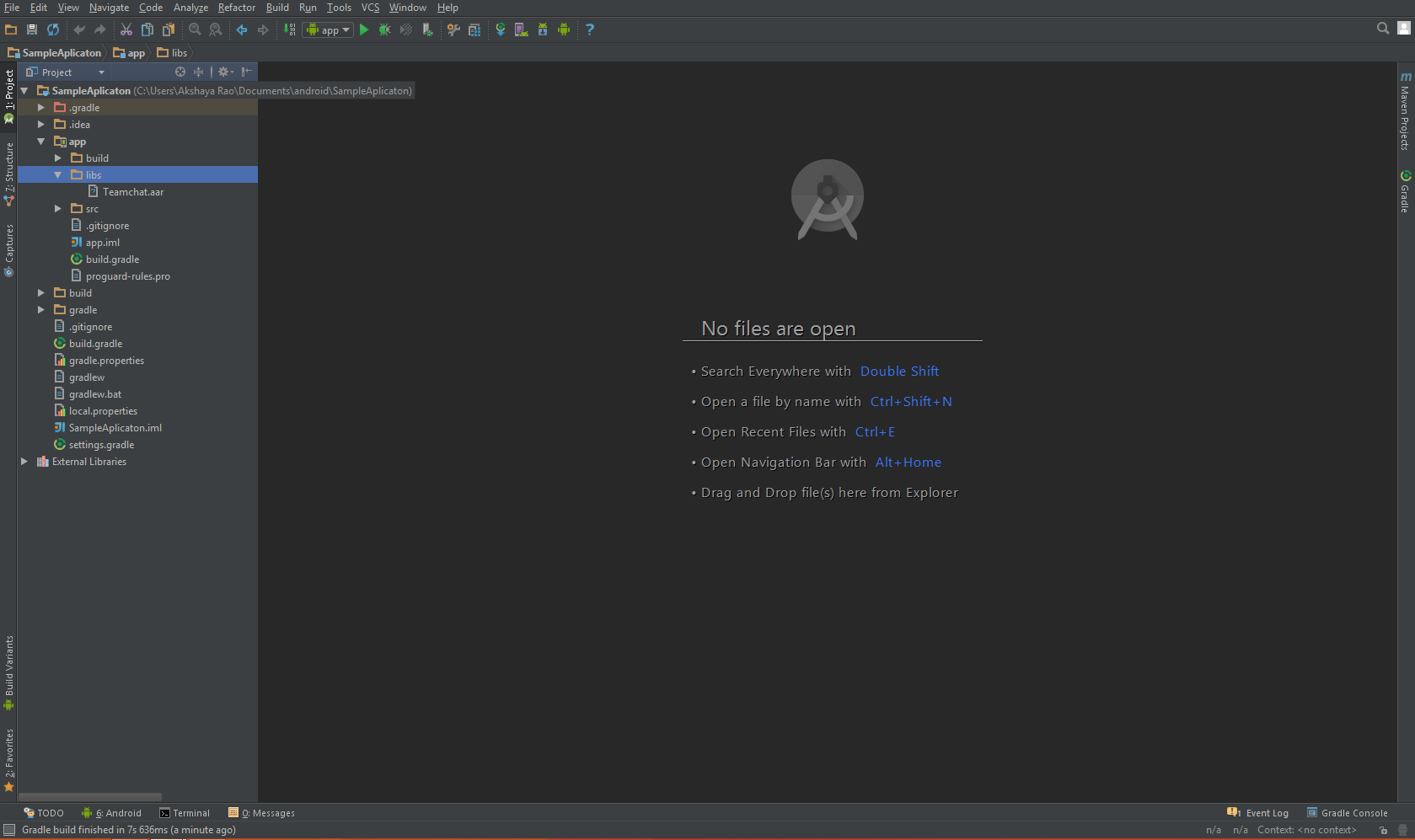Click app in the navigation breadcrumb
Screen dimensions: 1415x840
pyautogui.click(x=129, y=53)
